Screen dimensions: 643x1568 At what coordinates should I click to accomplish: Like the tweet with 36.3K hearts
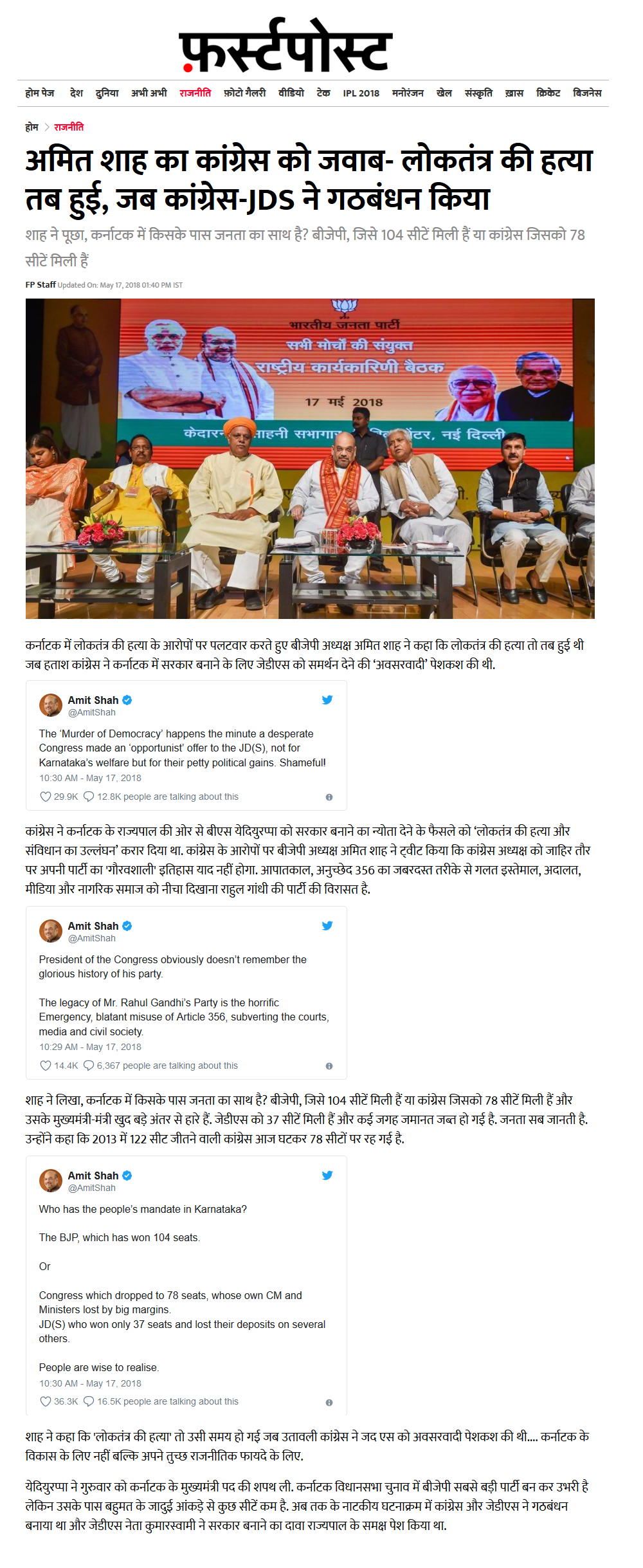[46, 1401]
